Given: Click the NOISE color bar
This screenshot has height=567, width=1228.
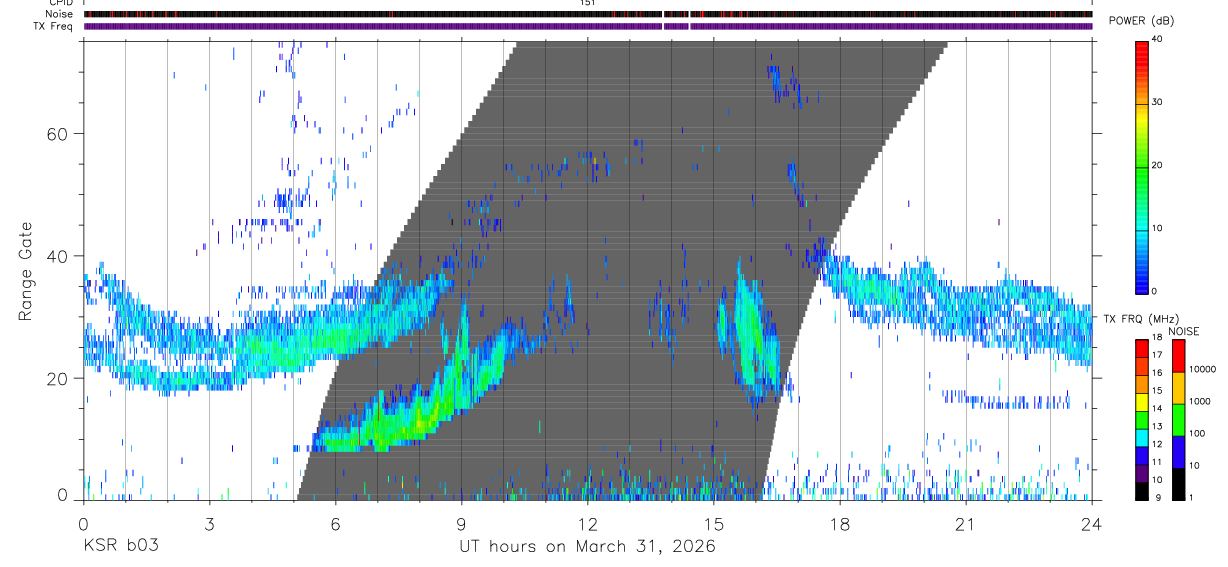Looking at the screenshot, I should point(1178,419).
